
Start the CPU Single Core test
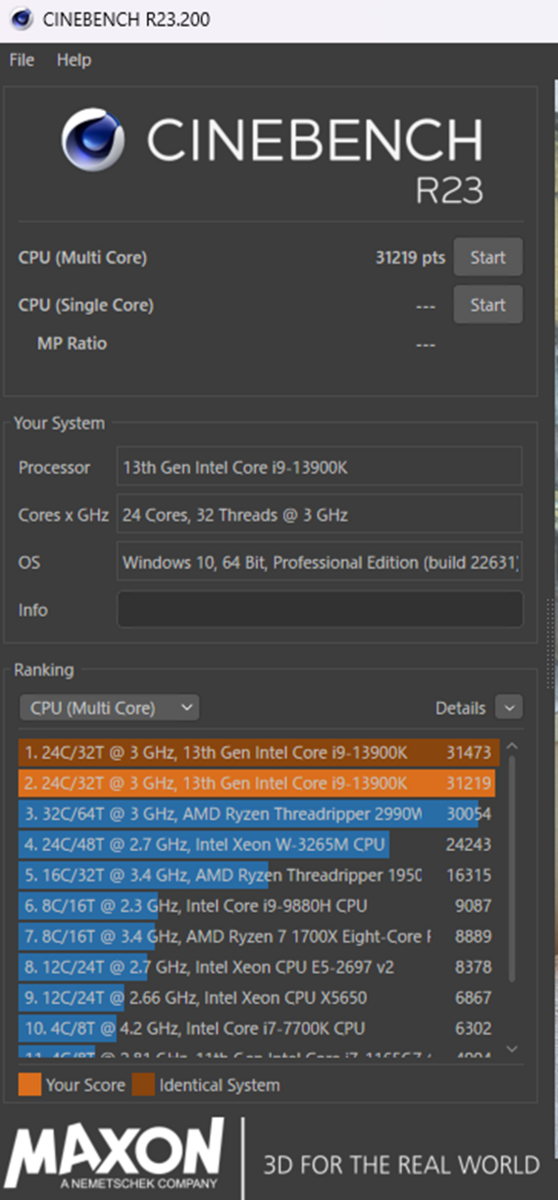pyautogui.click(x=488, y=305)
